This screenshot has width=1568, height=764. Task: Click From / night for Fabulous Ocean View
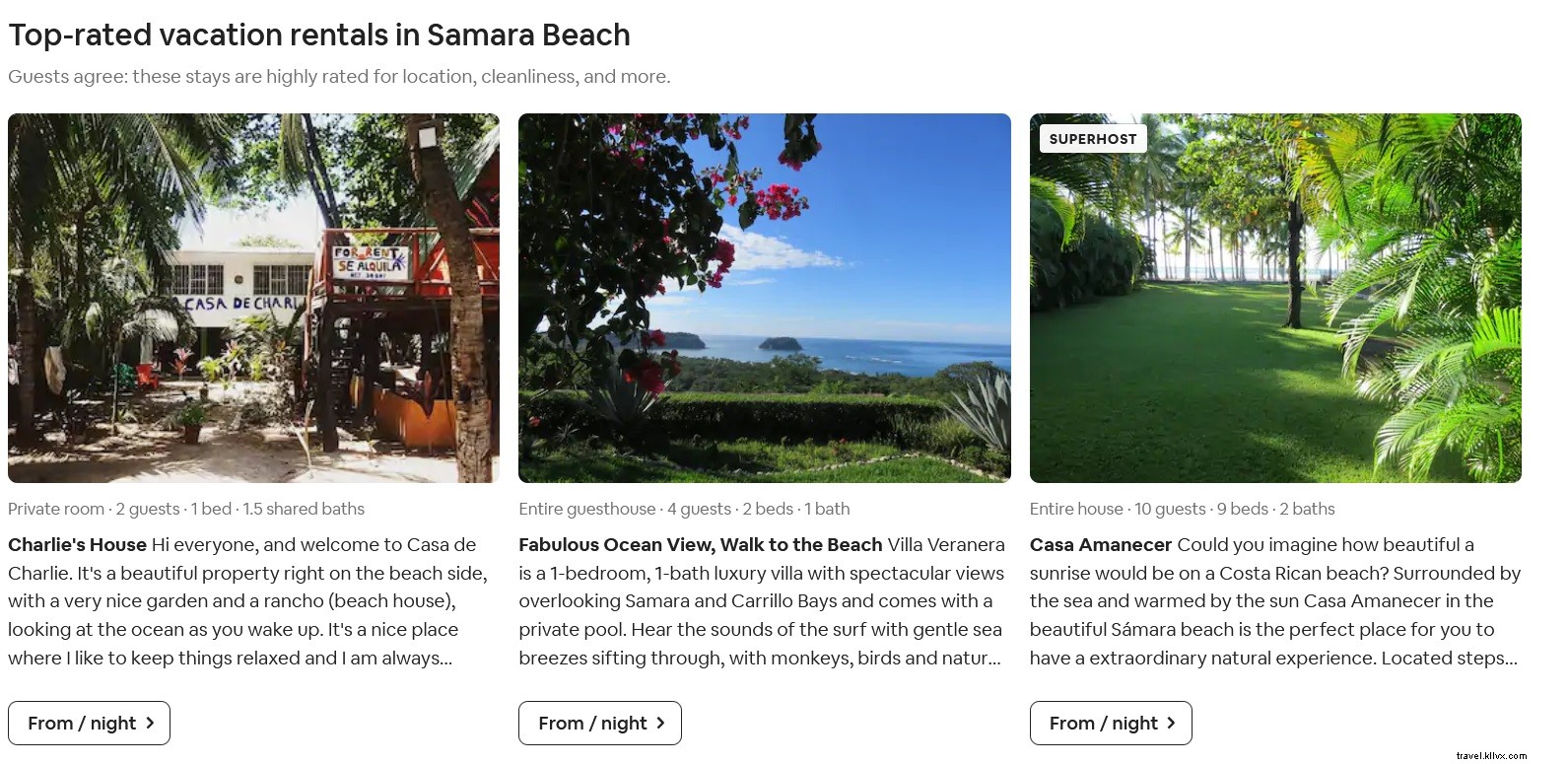point(599,723)
